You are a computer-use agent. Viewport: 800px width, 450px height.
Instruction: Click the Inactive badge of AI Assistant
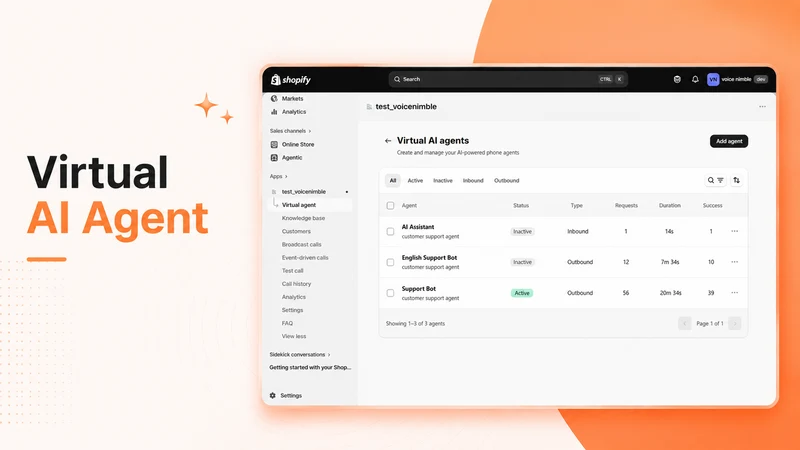pos(522,232)
